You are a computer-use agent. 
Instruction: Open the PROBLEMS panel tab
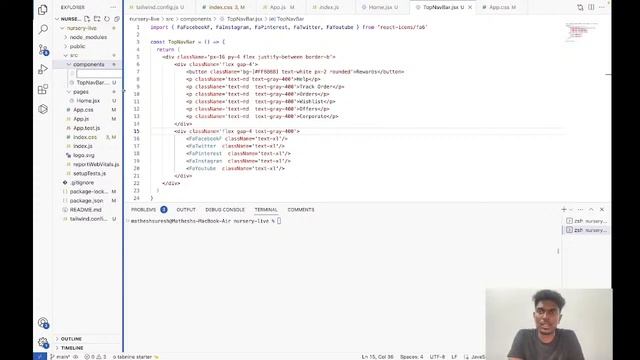(143, 209)
